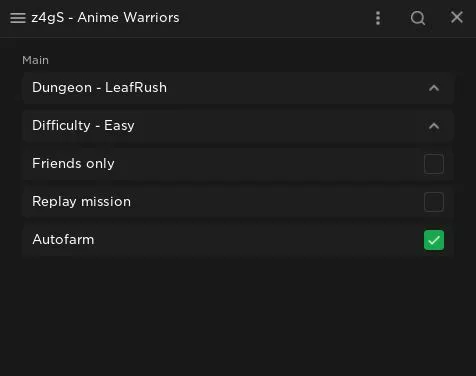Click the Main section header
The height and width of the screenshot is (376, 476).
[x=35, y=60]
